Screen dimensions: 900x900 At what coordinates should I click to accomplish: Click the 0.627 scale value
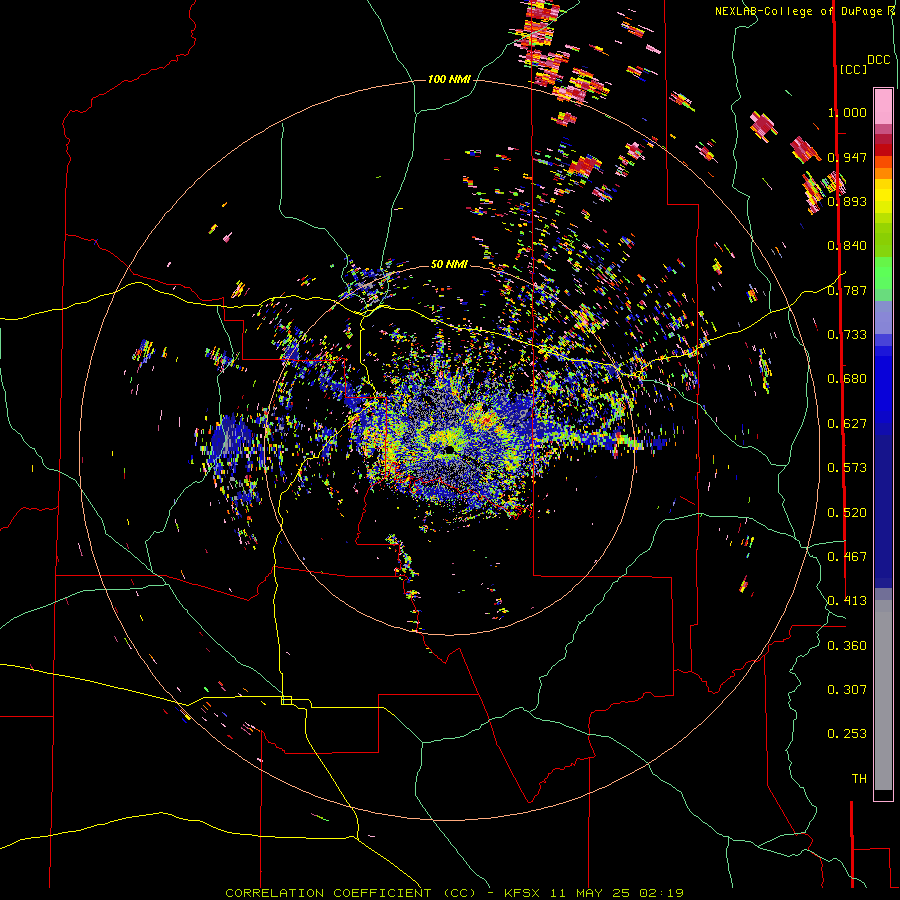tap(847, 424)
